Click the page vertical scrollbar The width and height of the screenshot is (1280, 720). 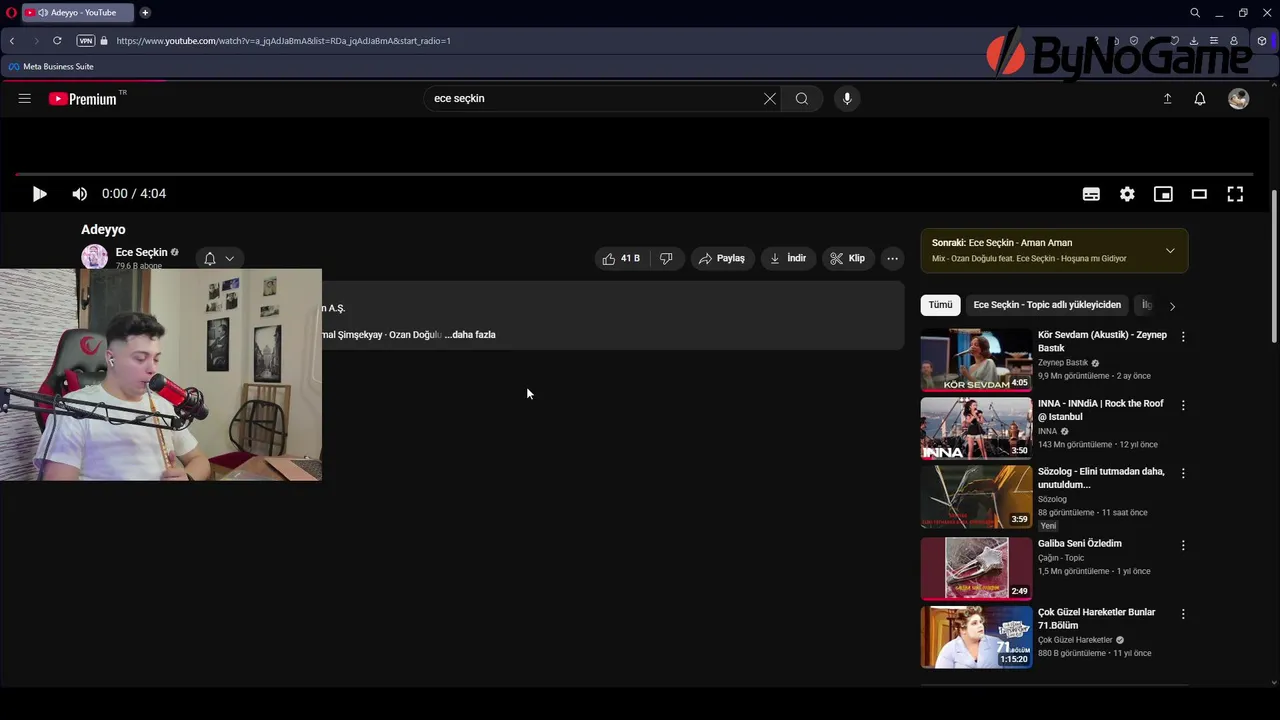pyautogui.click(x=1274, y=266)
